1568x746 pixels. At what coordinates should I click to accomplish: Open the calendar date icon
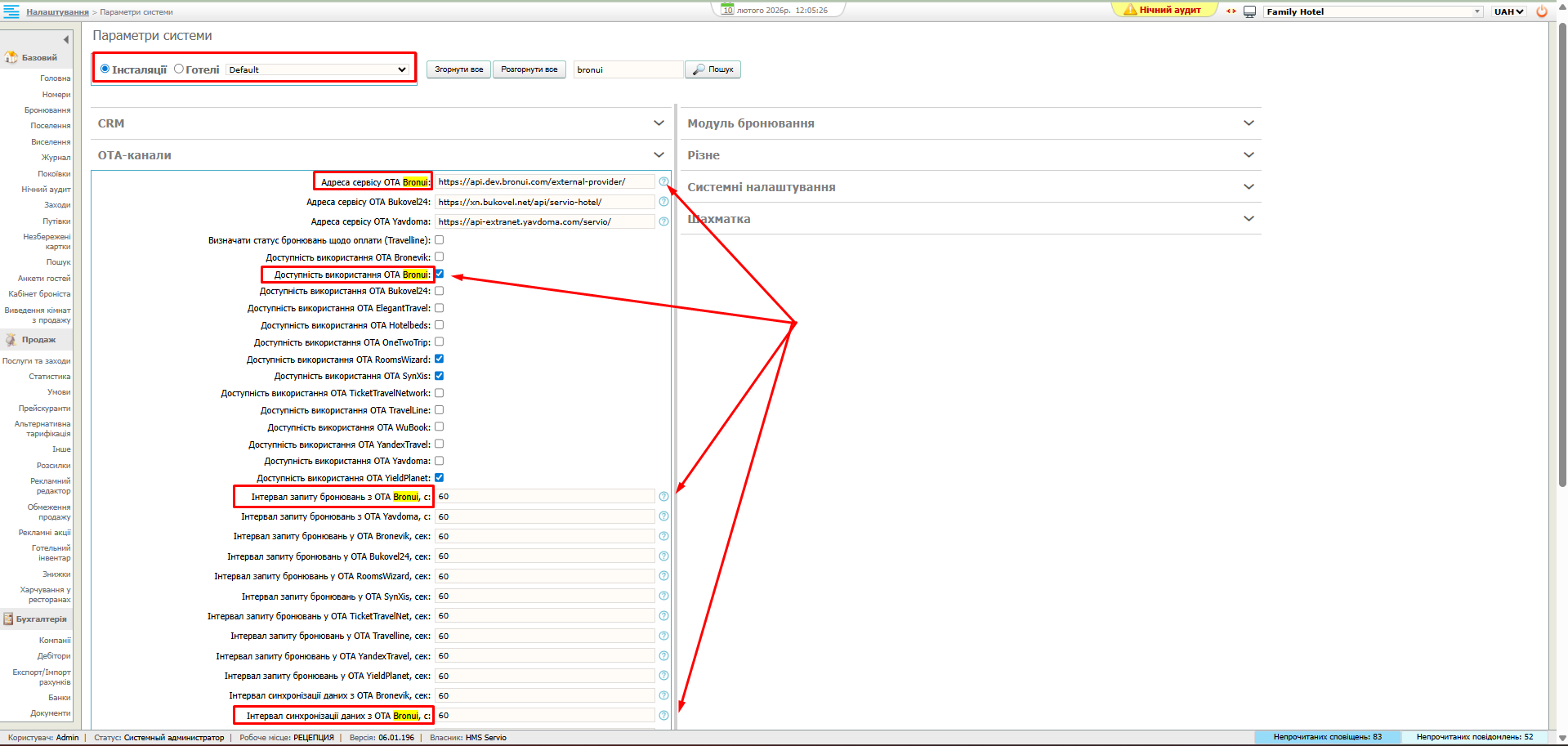tap(727, 10)
